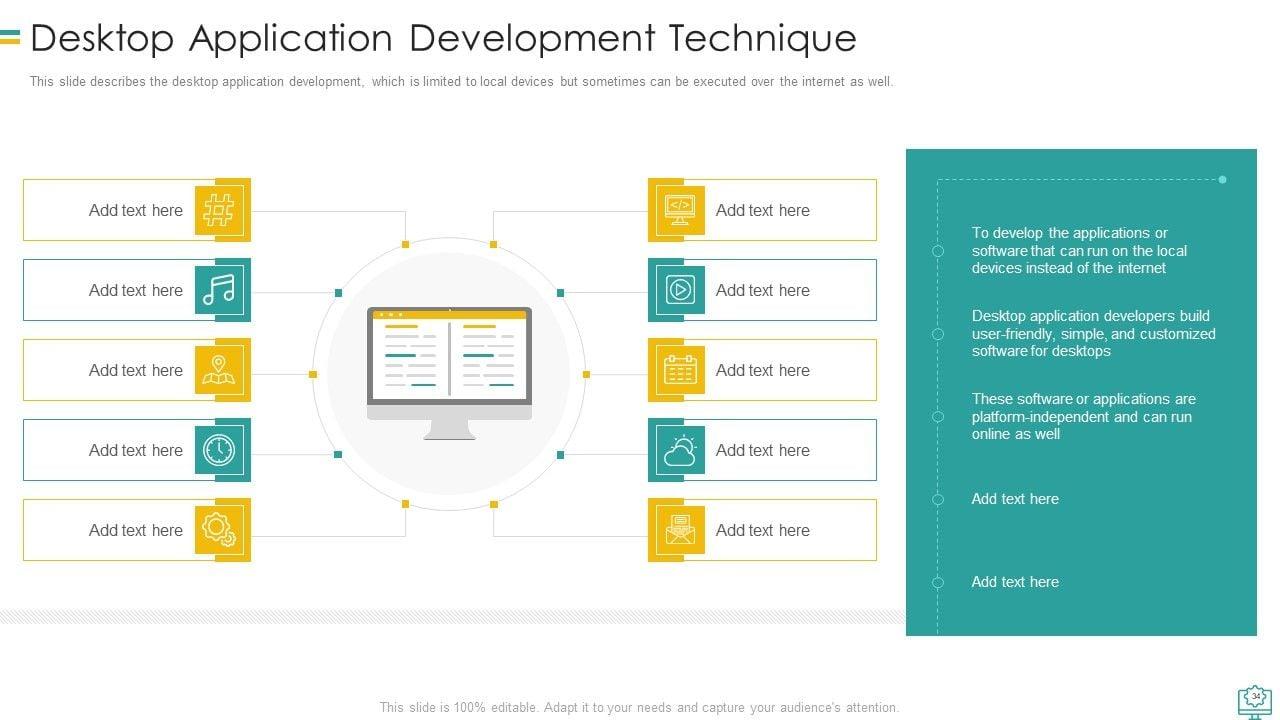
Task: Click the last 'Add text here' bullet in teal panel
Action: coord(1014,582)
